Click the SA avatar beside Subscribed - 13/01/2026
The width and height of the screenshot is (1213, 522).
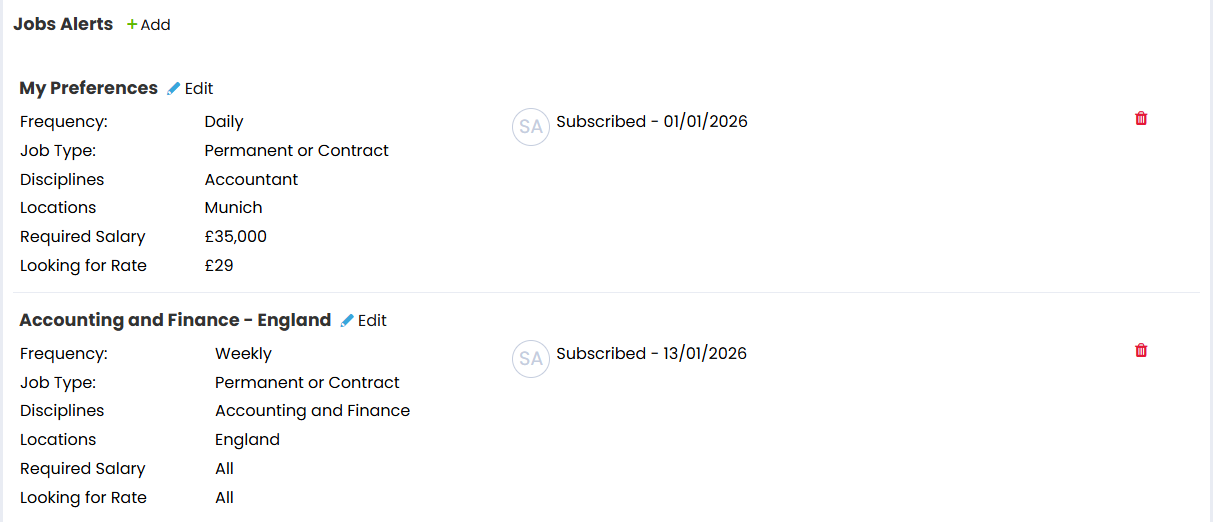point(531,359)
